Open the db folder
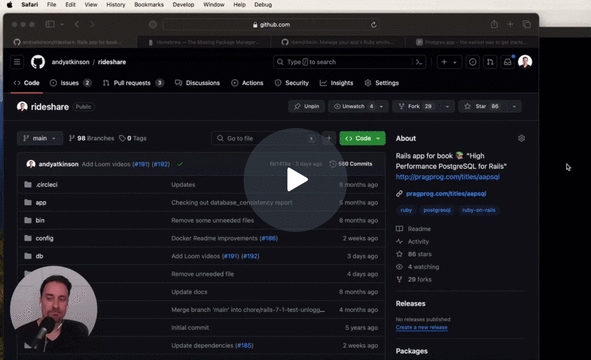The image size is (591, 360). point(39,256)
